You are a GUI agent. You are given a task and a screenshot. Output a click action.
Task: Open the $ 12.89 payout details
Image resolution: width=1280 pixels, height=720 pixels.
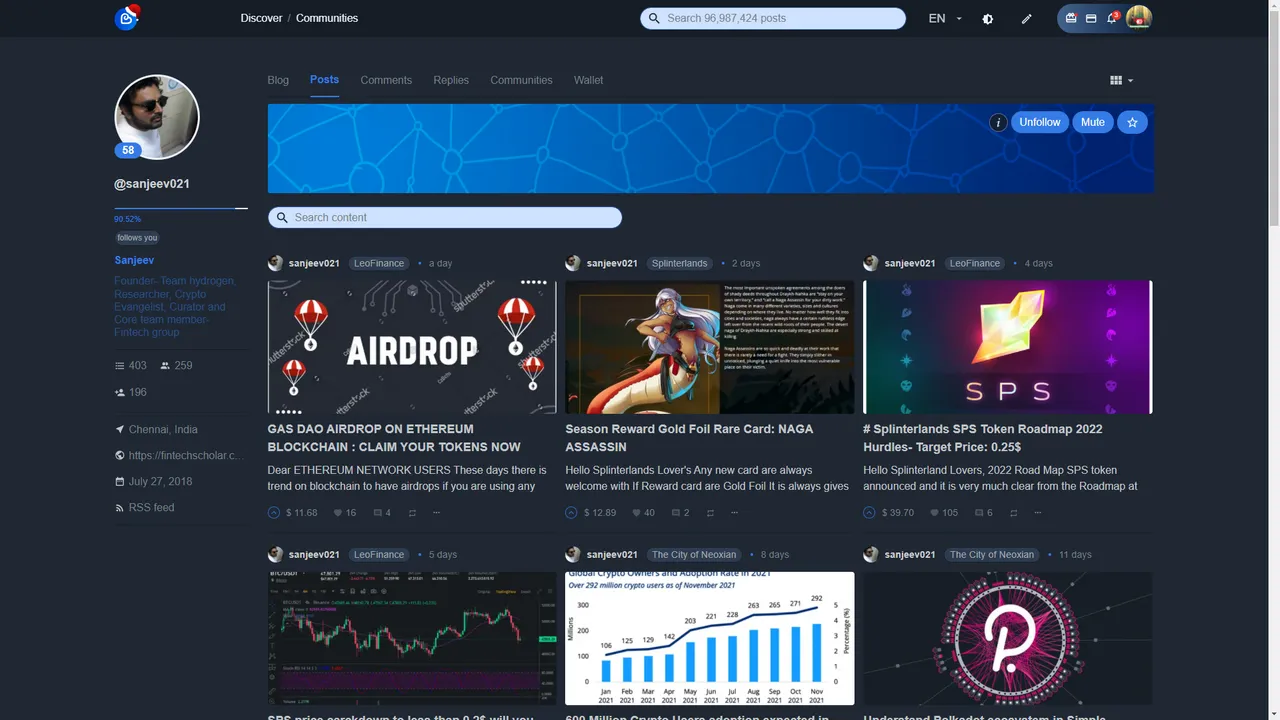(x=599, y=512)
